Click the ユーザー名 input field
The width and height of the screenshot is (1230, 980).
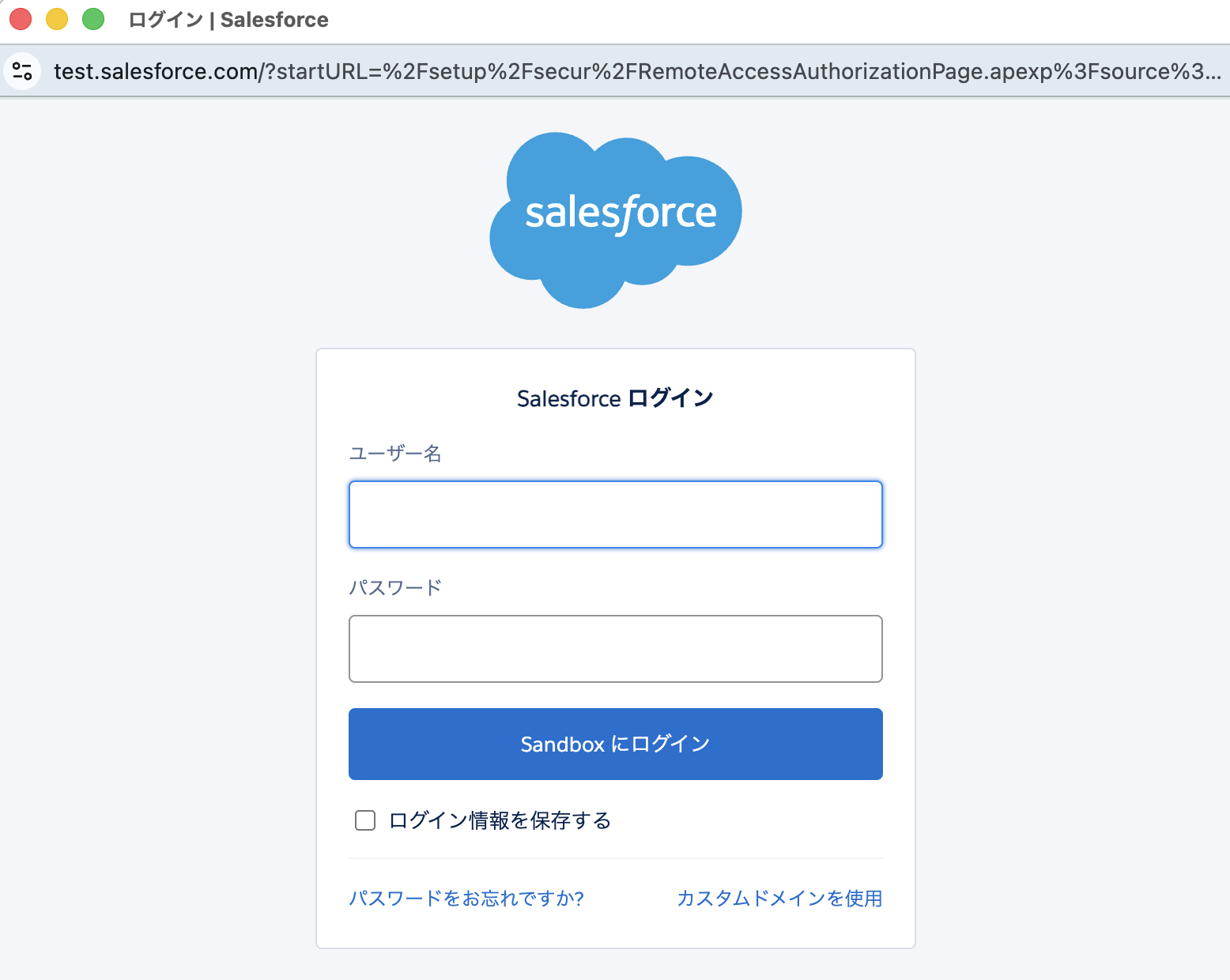click(616, 514)
